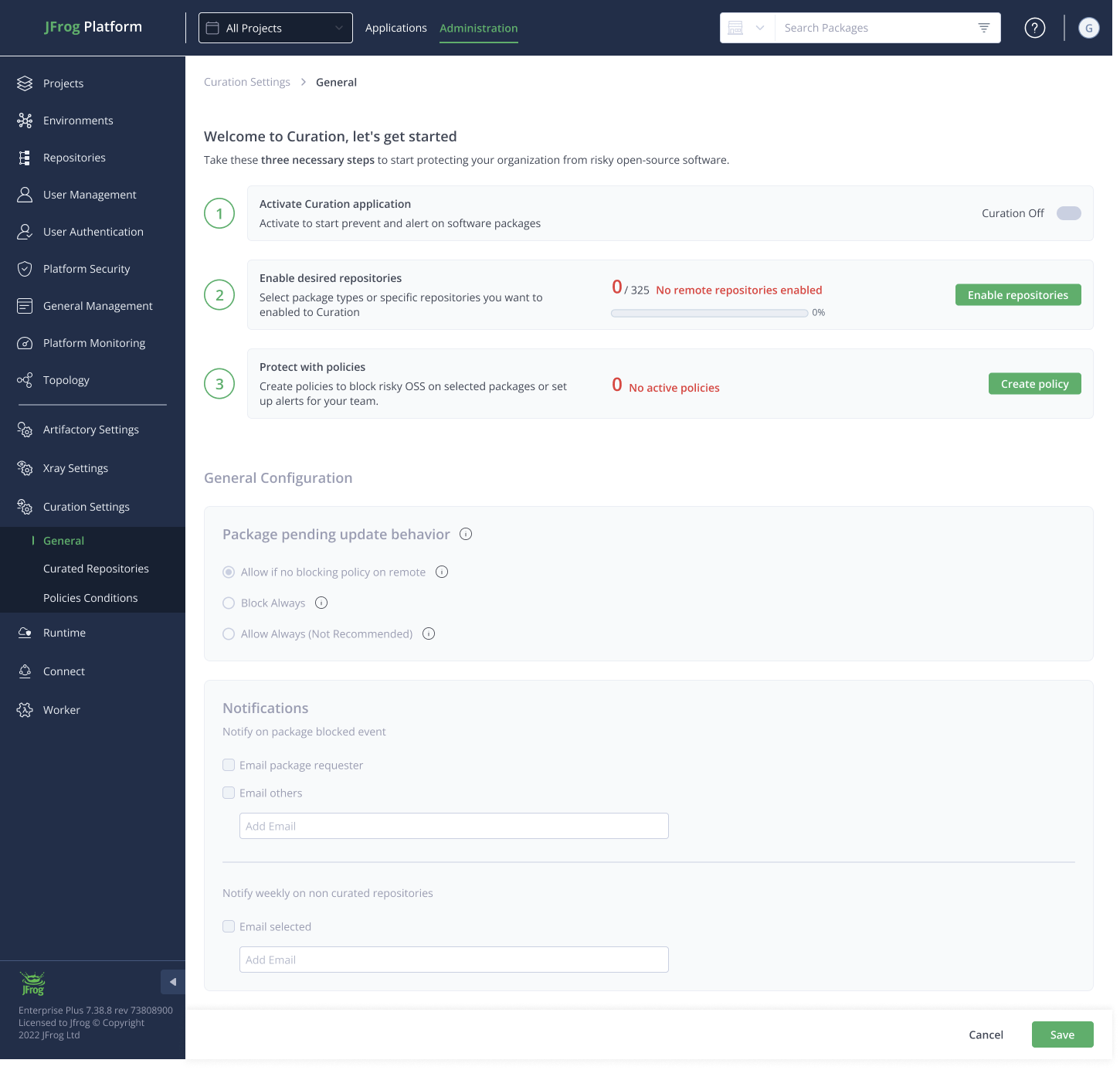Click the search filter icon
The image size is (1120, 1070).
pyautogui.click(x=984, y=28)
